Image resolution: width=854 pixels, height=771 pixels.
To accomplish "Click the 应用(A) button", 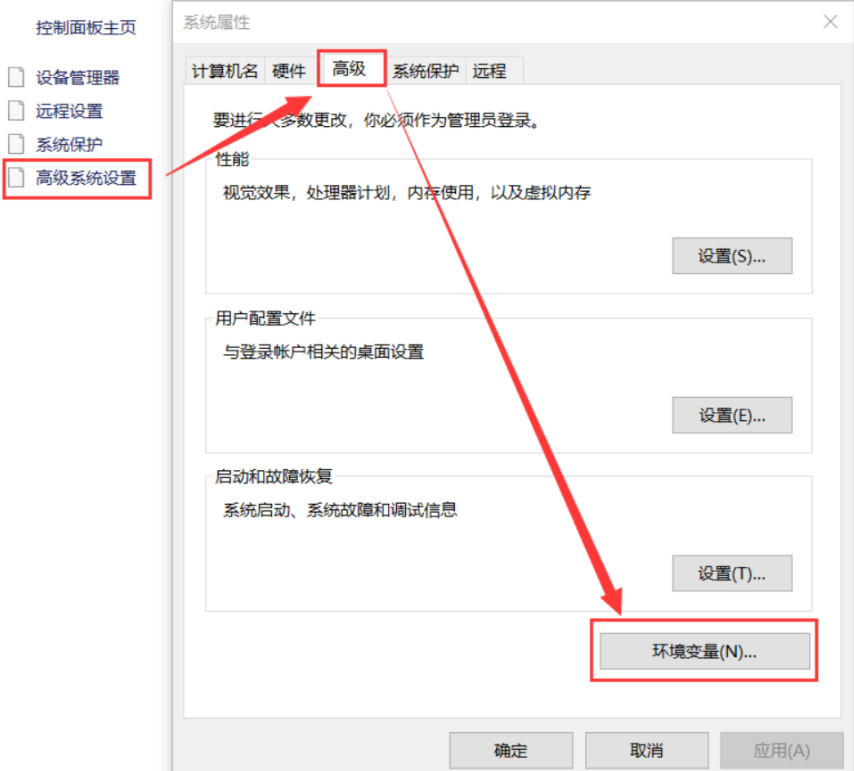I will tap(782, 750).
